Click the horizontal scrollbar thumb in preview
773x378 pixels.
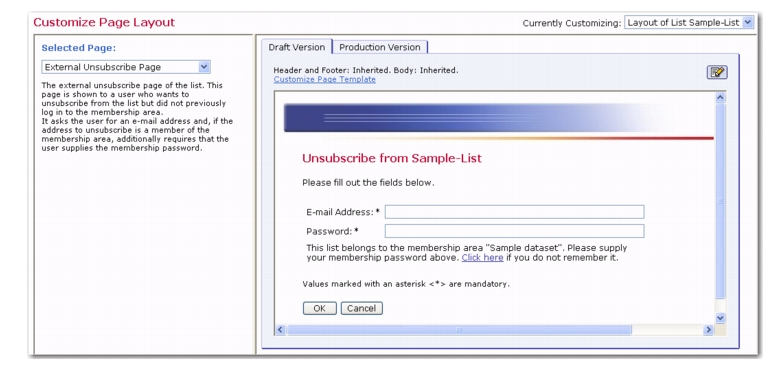point(459,329)
